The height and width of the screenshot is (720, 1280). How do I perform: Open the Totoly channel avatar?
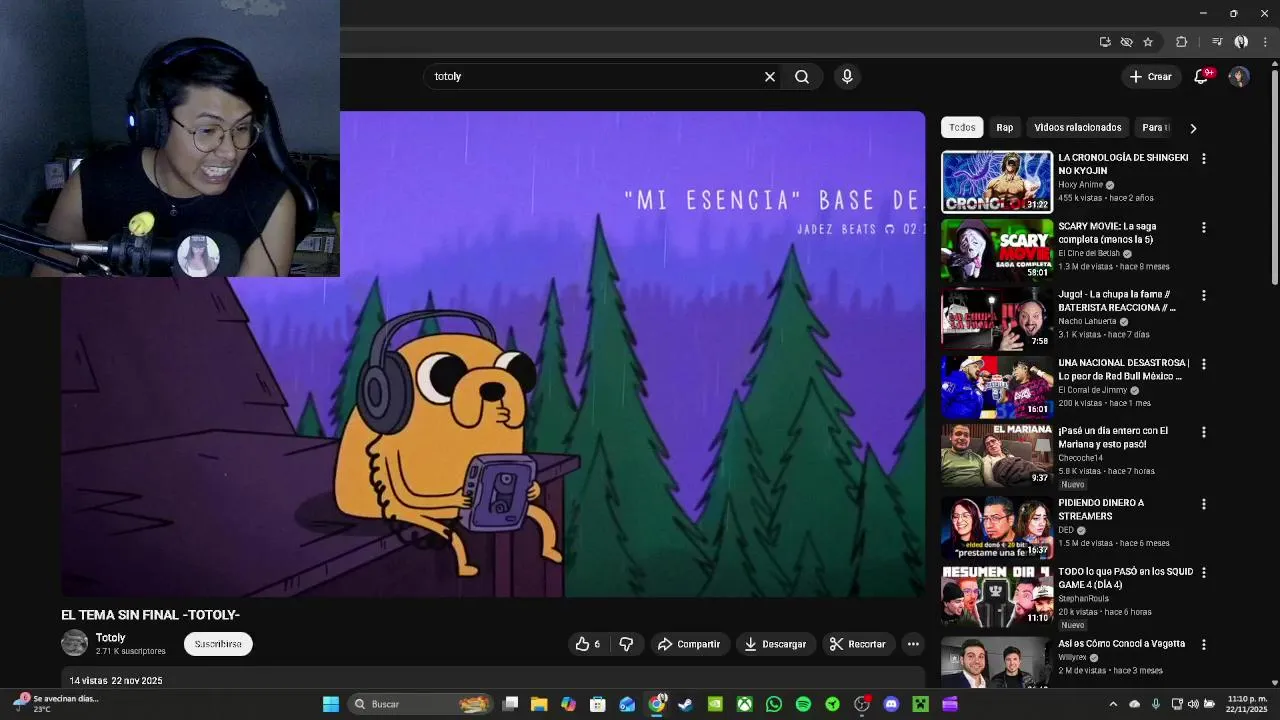pos(75,643)
